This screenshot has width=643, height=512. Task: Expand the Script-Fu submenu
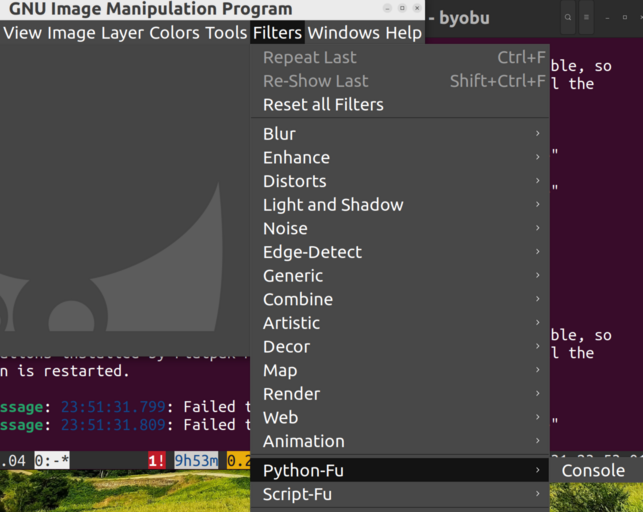click(x=400, y=494)
